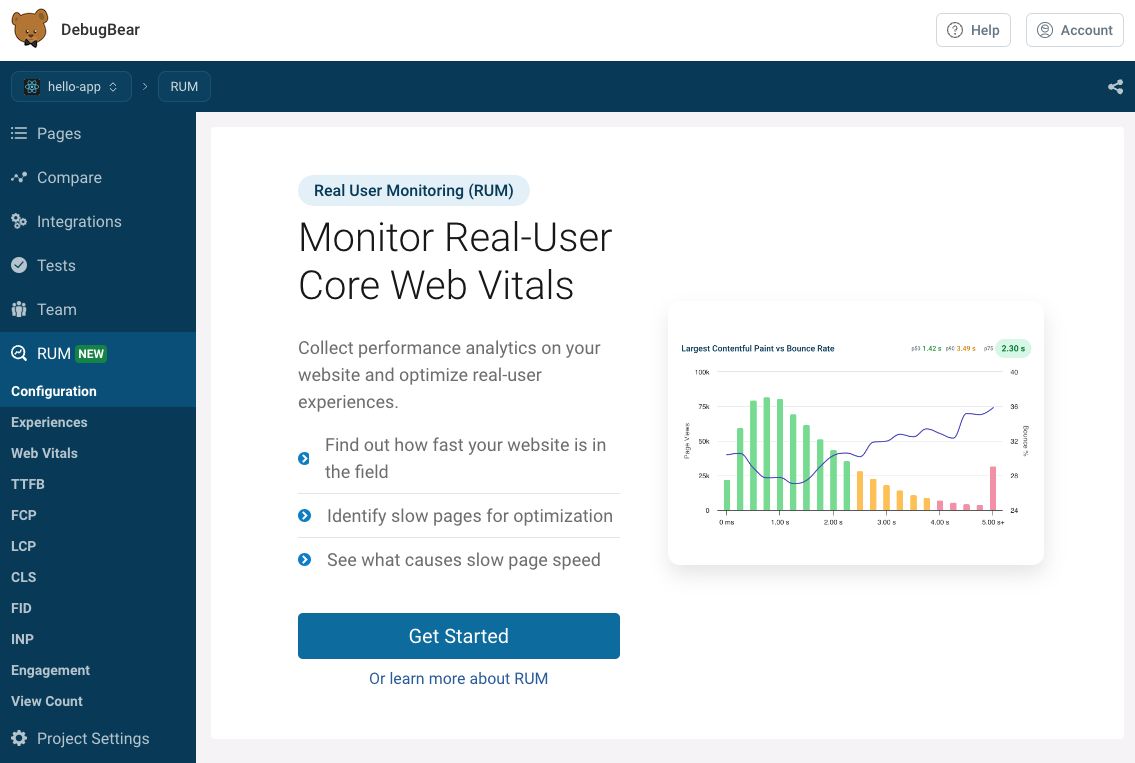Open Tests in the sidebar
Image resolution: width=1135 pixels, height=763 pixels.
tap(98, 266)
